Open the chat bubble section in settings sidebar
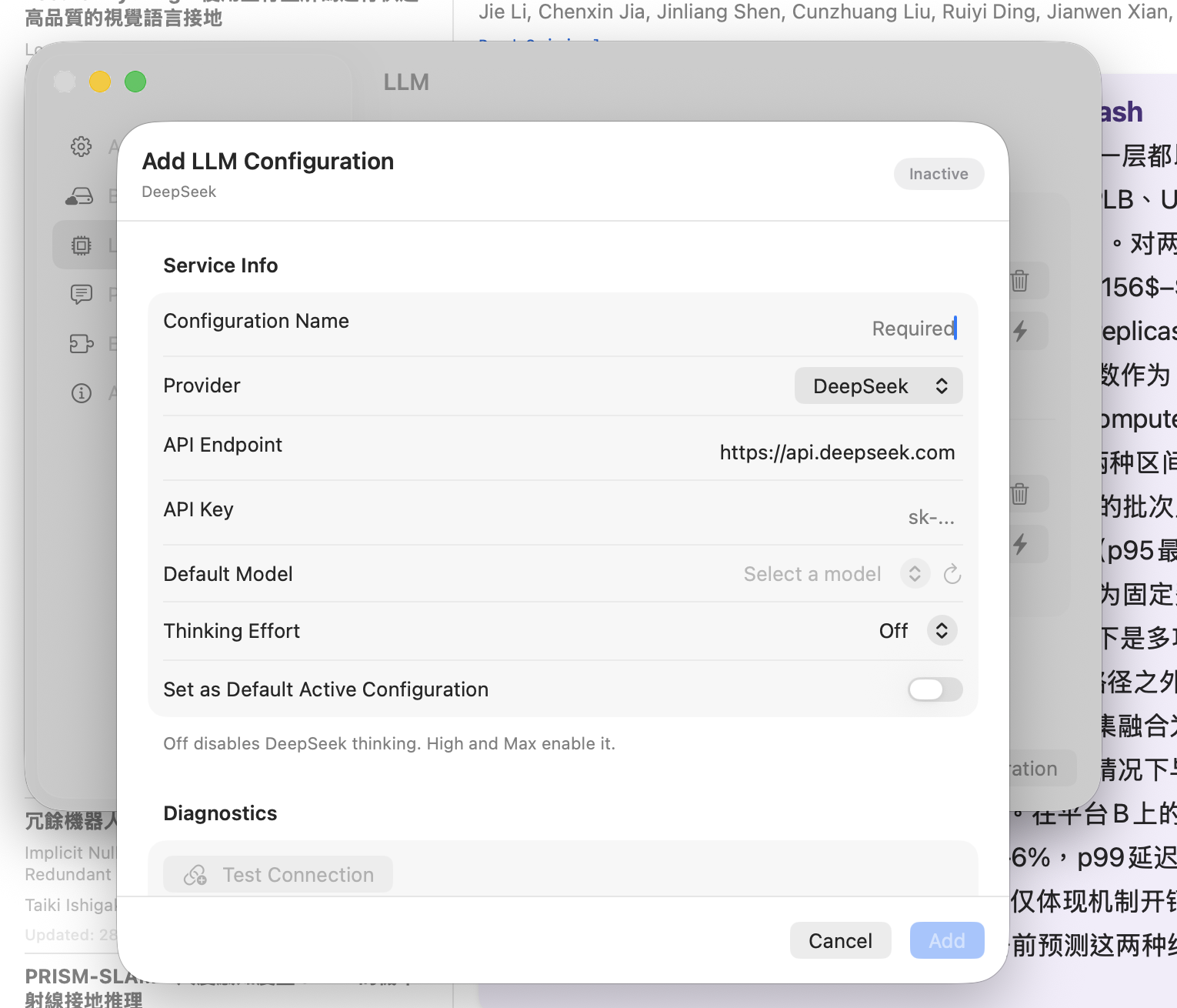 (x=81, y=294)
